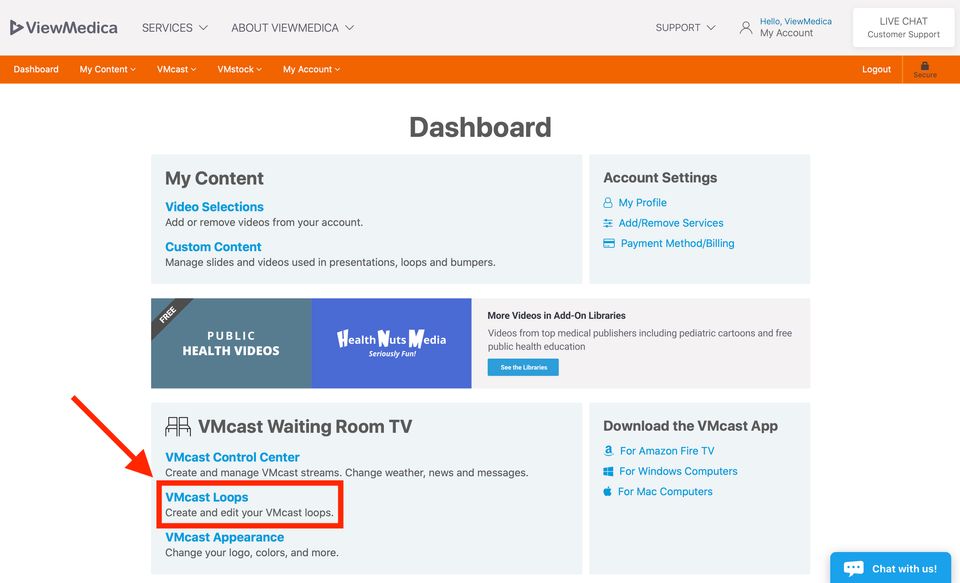Open the VMcast orange bar menu
The height and width of the screenshot is (583, 960).
click(x=176, y=69)
